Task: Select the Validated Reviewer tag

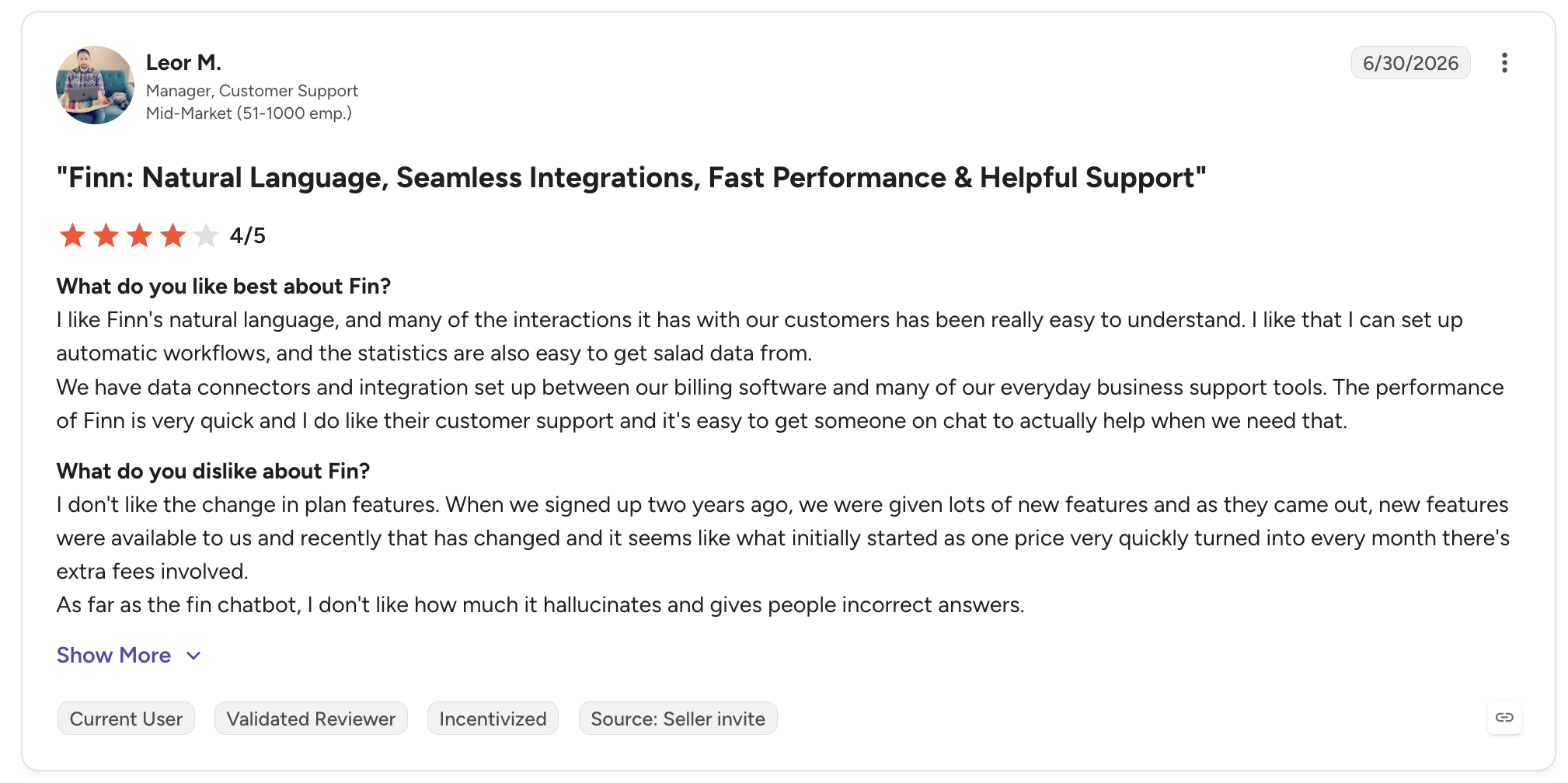Action: (x=311, y=719)
